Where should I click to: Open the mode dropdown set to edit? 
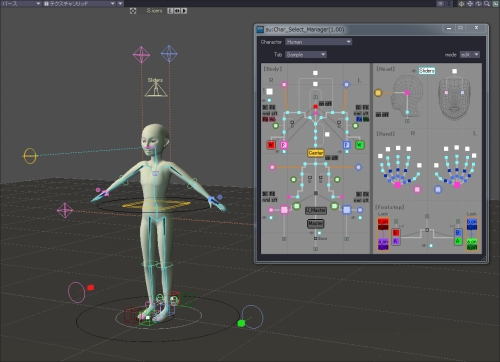470,54
